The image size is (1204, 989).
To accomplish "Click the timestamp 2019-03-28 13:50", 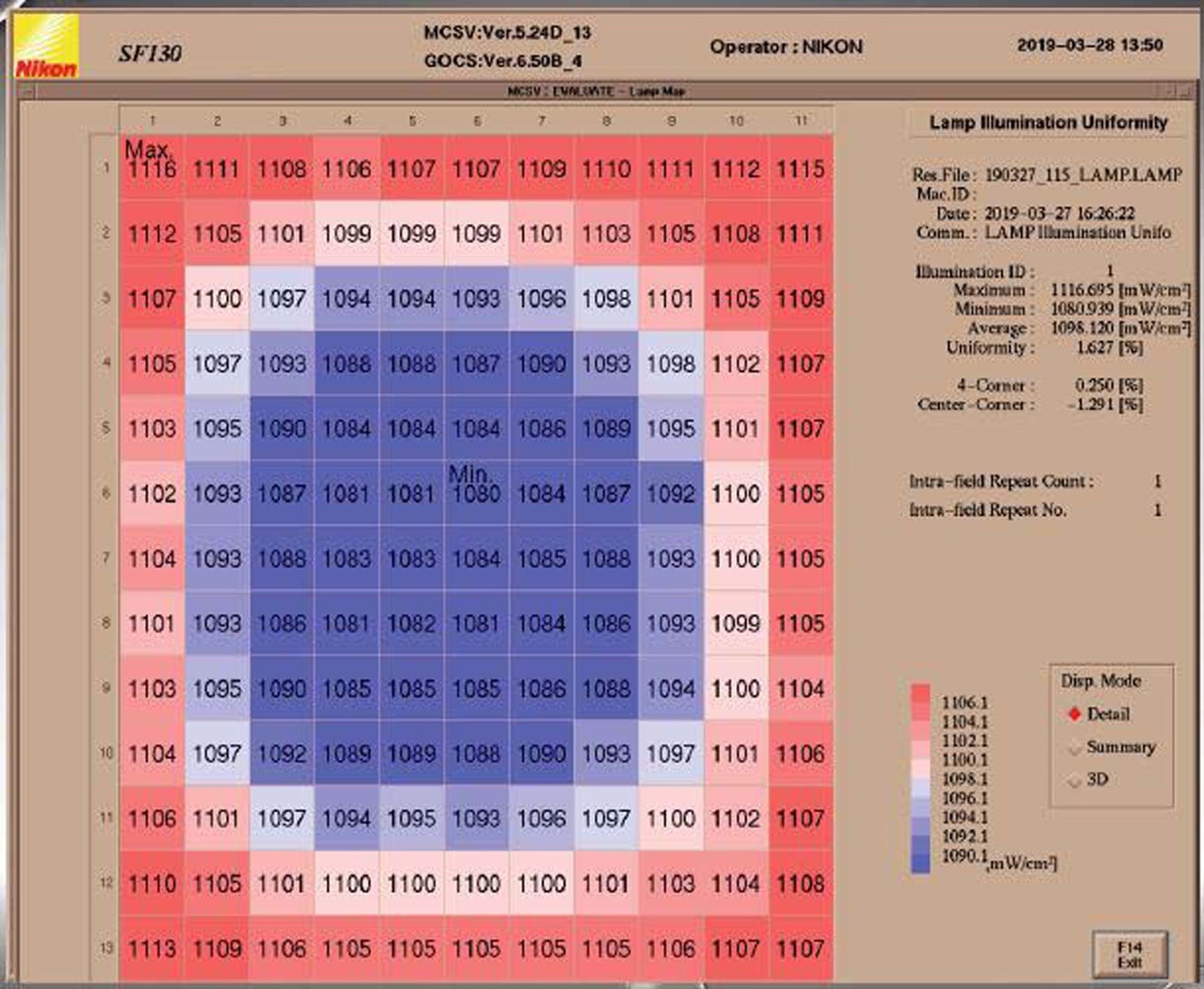I will pyautogui.click(x=1090, y=45).
